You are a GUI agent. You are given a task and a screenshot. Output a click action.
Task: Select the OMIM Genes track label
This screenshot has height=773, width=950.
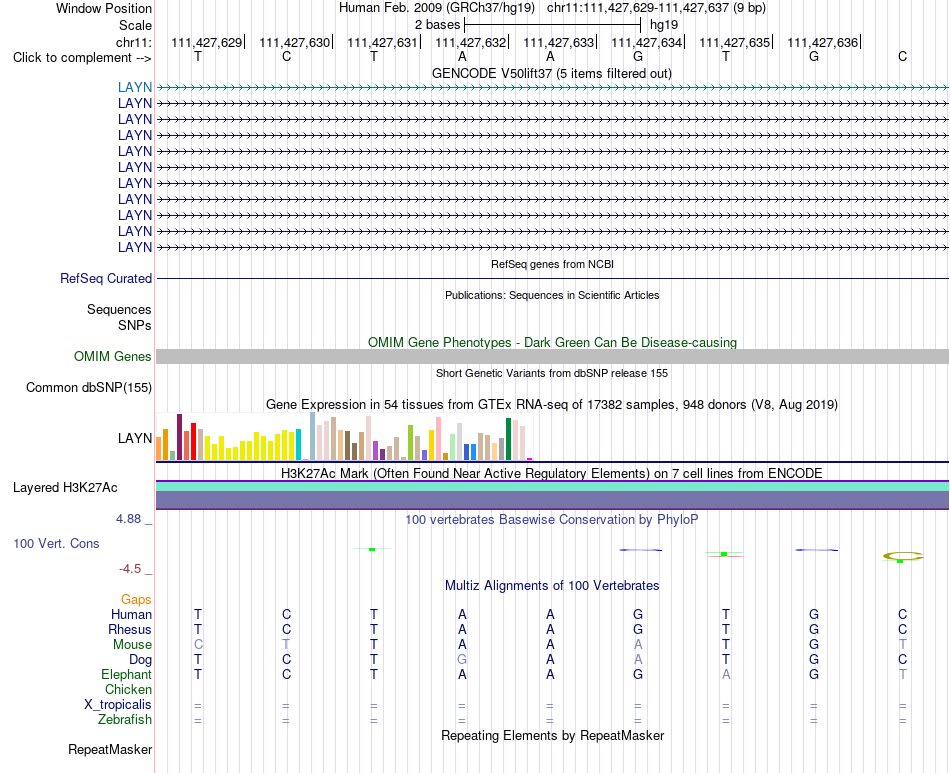click(x=113, y=356)
